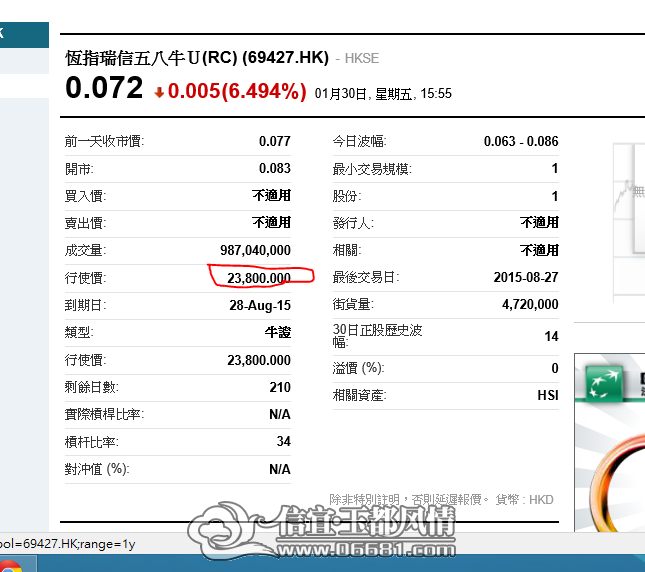Click the 開市 open value 0.083
645x572 pixels.
[275, 169]
